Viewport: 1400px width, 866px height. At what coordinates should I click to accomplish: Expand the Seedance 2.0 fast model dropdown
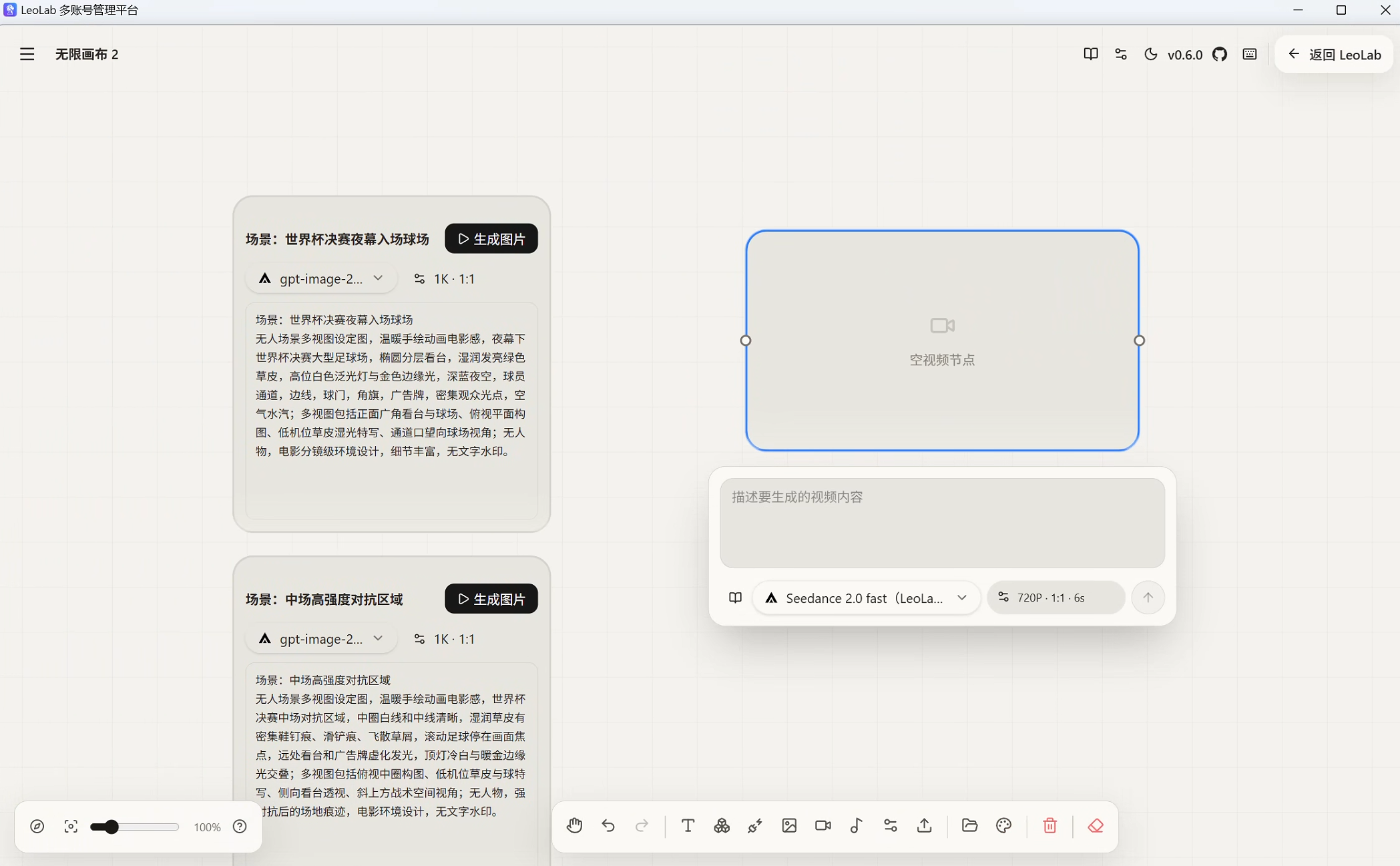point(866,598)
